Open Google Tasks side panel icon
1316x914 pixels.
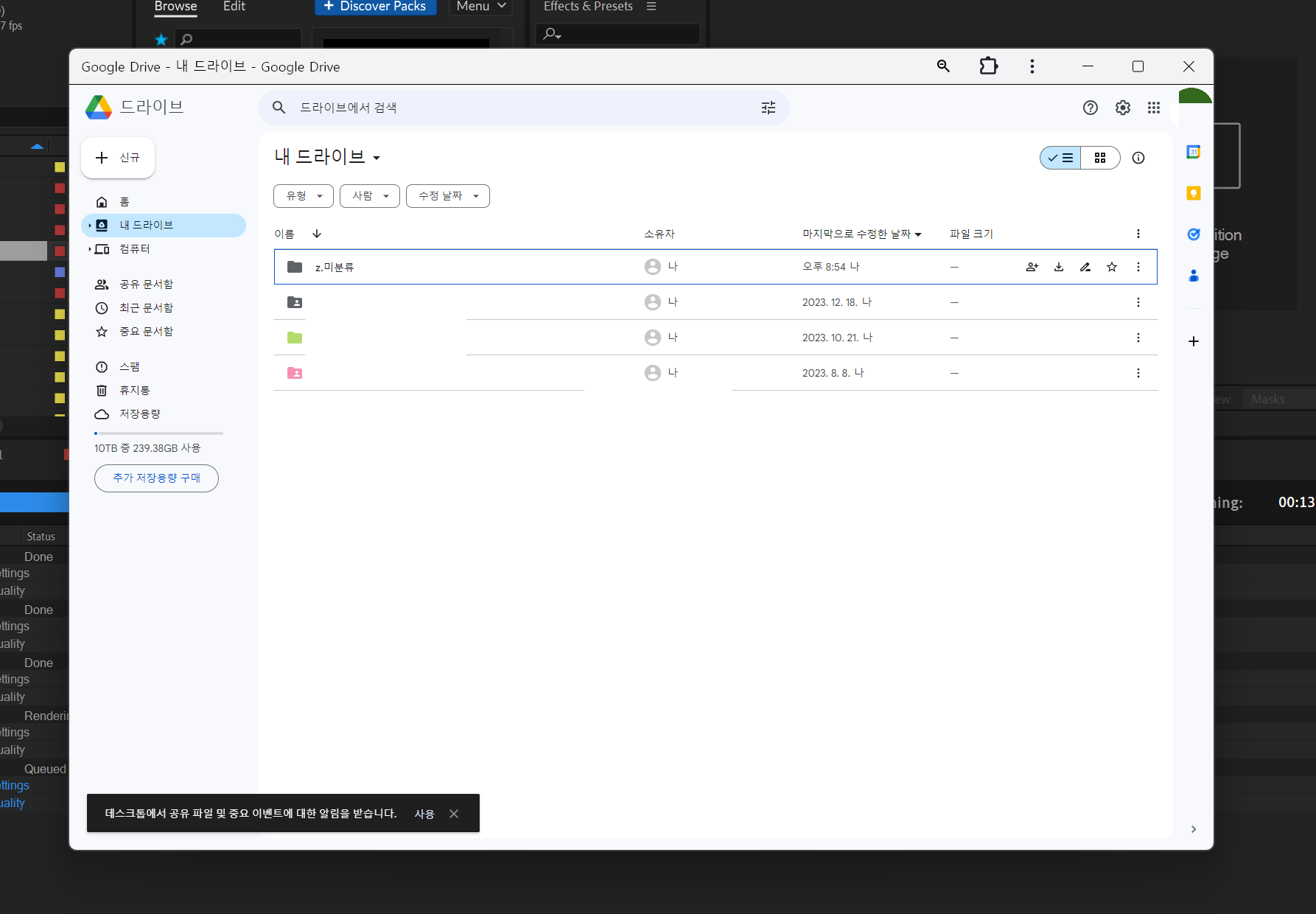pos(1194,234)
